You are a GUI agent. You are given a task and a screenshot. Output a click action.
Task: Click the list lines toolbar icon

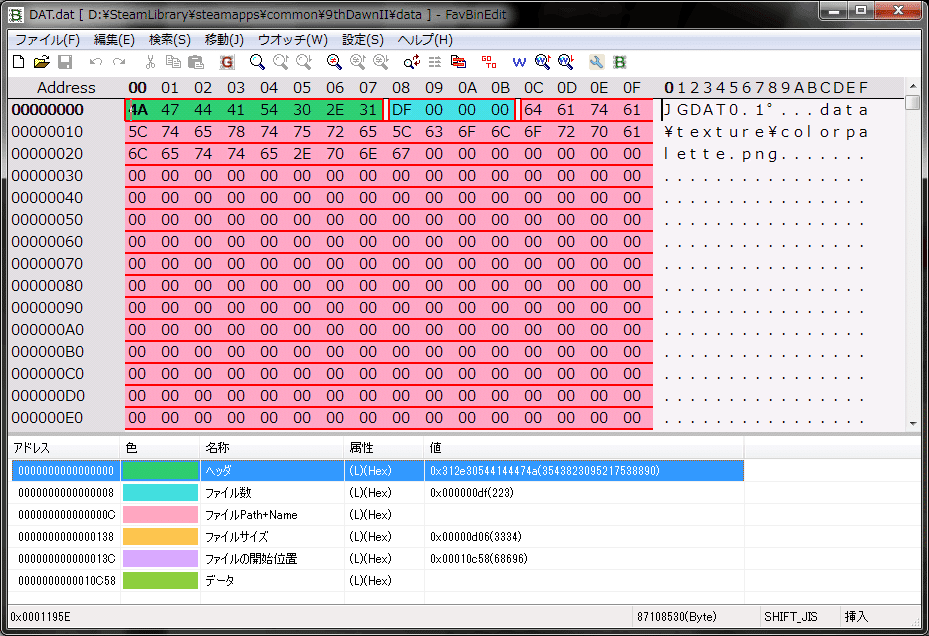coord(435,62)
